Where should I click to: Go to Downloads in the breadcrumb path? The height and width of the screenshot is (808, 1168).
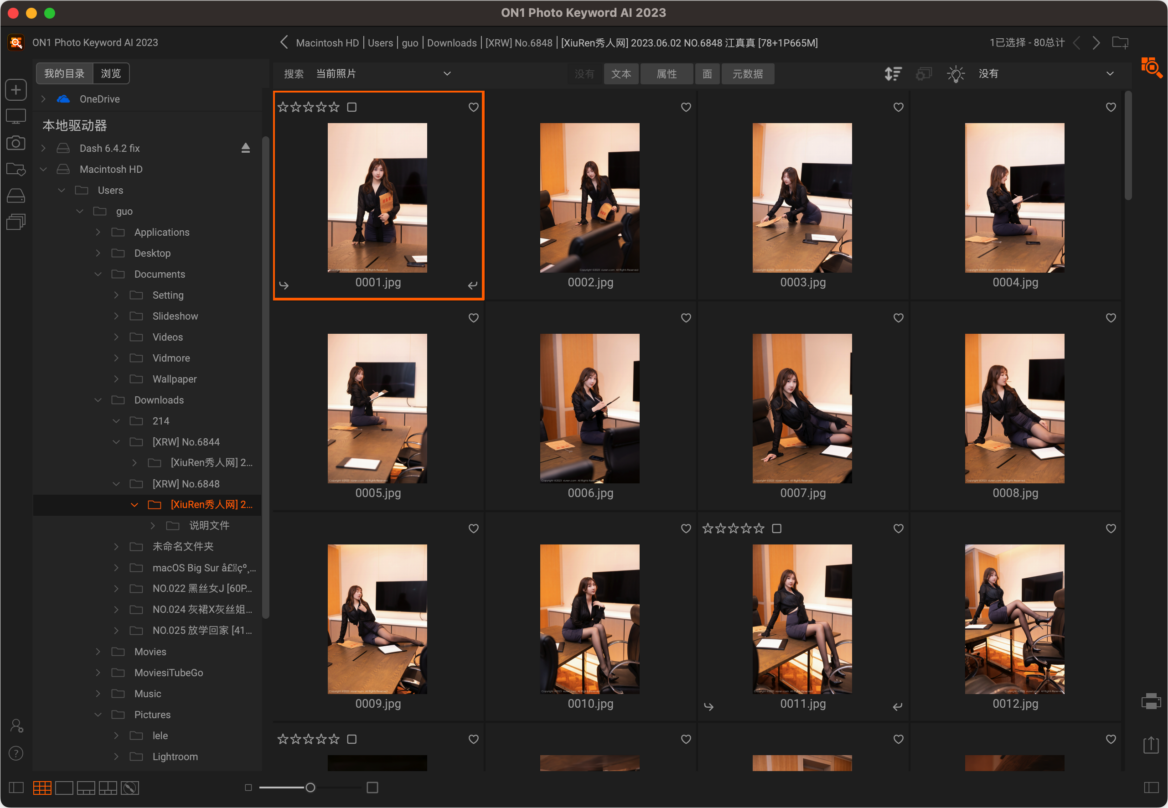pyautogui.click(x=452, y=43)
